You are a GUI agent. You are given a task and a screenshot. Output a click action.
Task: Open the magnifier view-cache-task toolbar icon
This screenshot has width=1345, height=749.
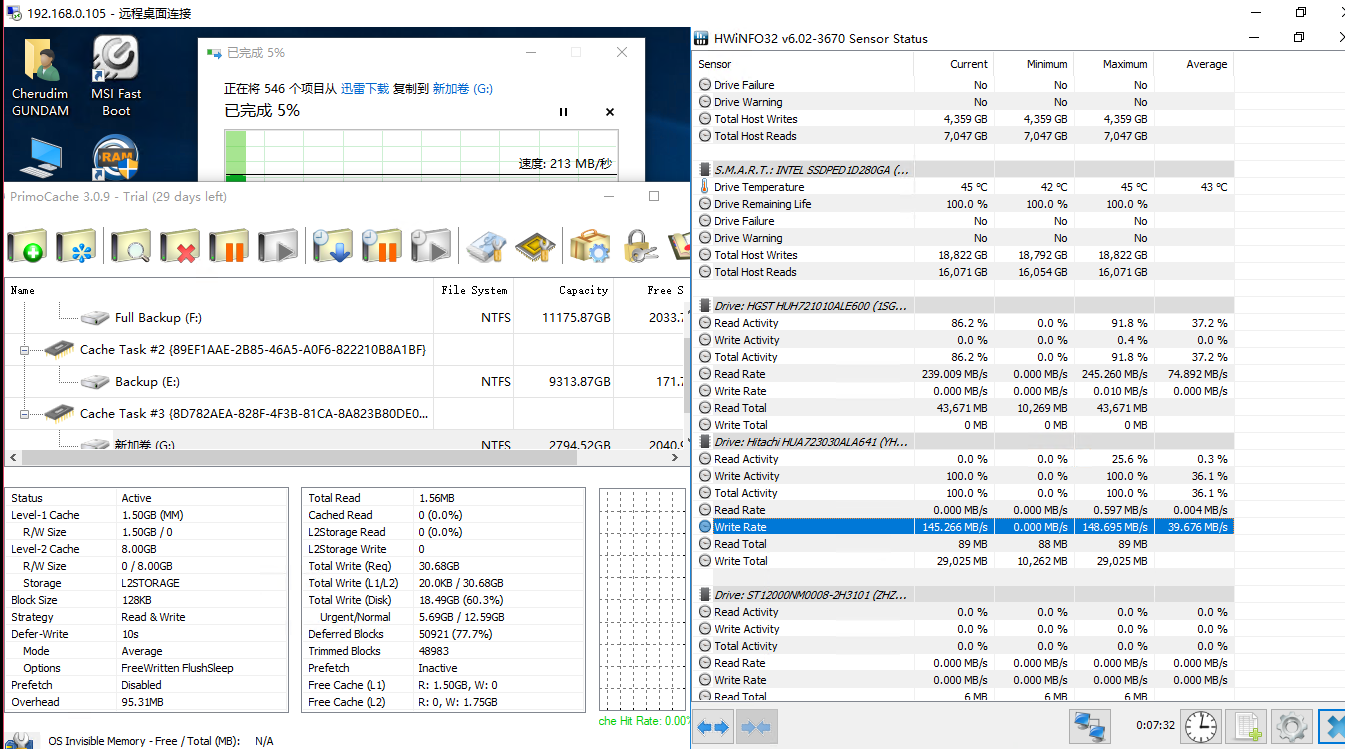(x=131, y=246)
